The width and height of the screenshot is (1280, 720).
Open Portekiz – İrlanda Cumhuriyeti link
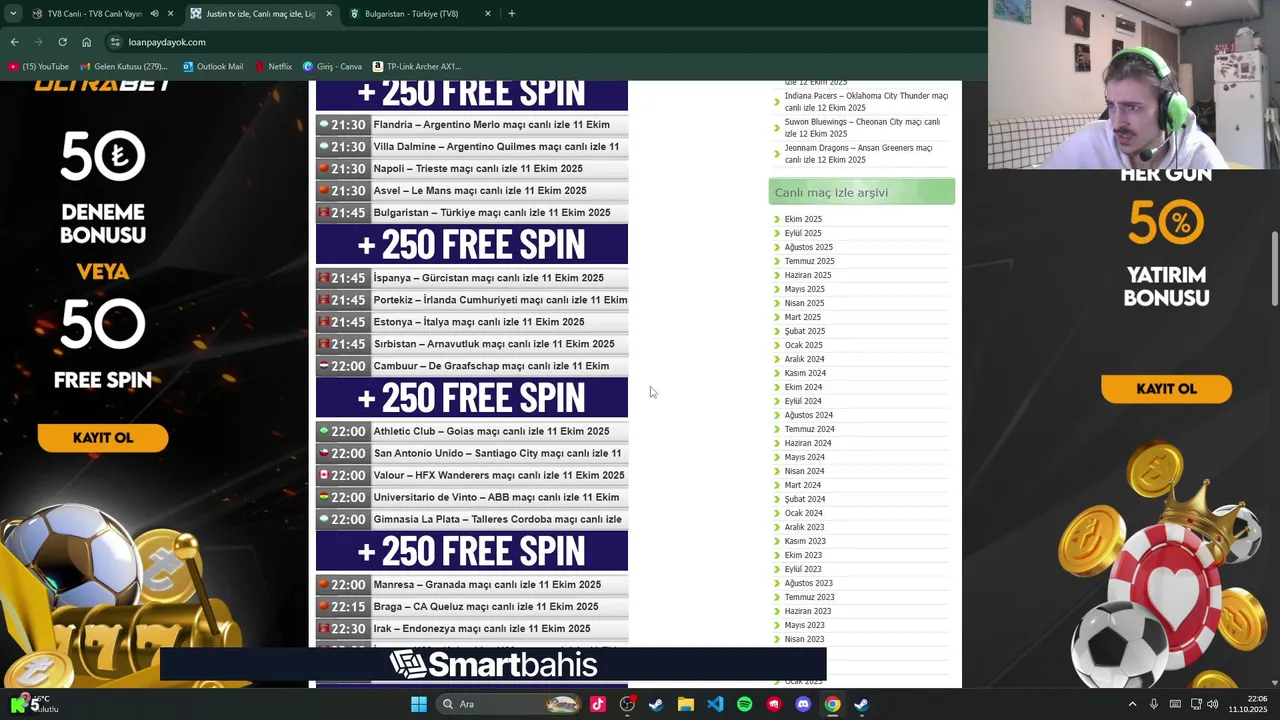point(500,300)
